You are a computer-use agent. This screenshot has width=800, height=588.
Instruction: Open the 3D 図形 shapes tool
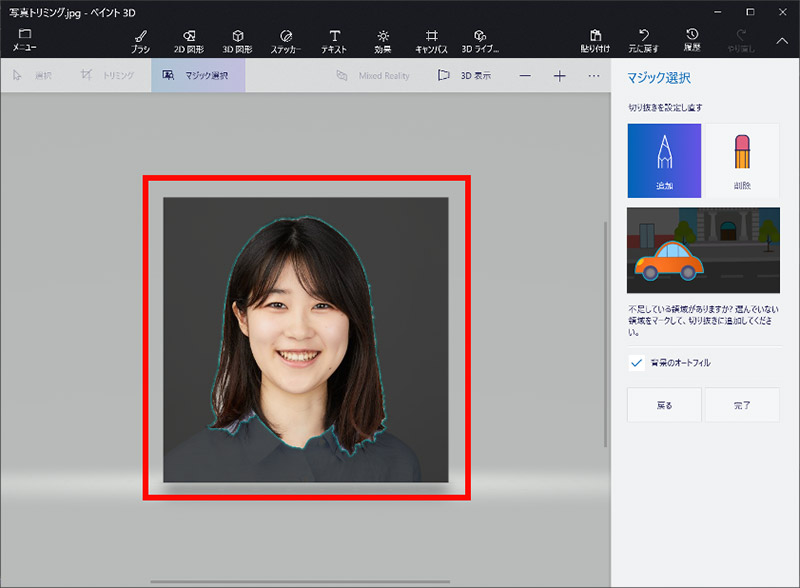[x=237, y=40]
